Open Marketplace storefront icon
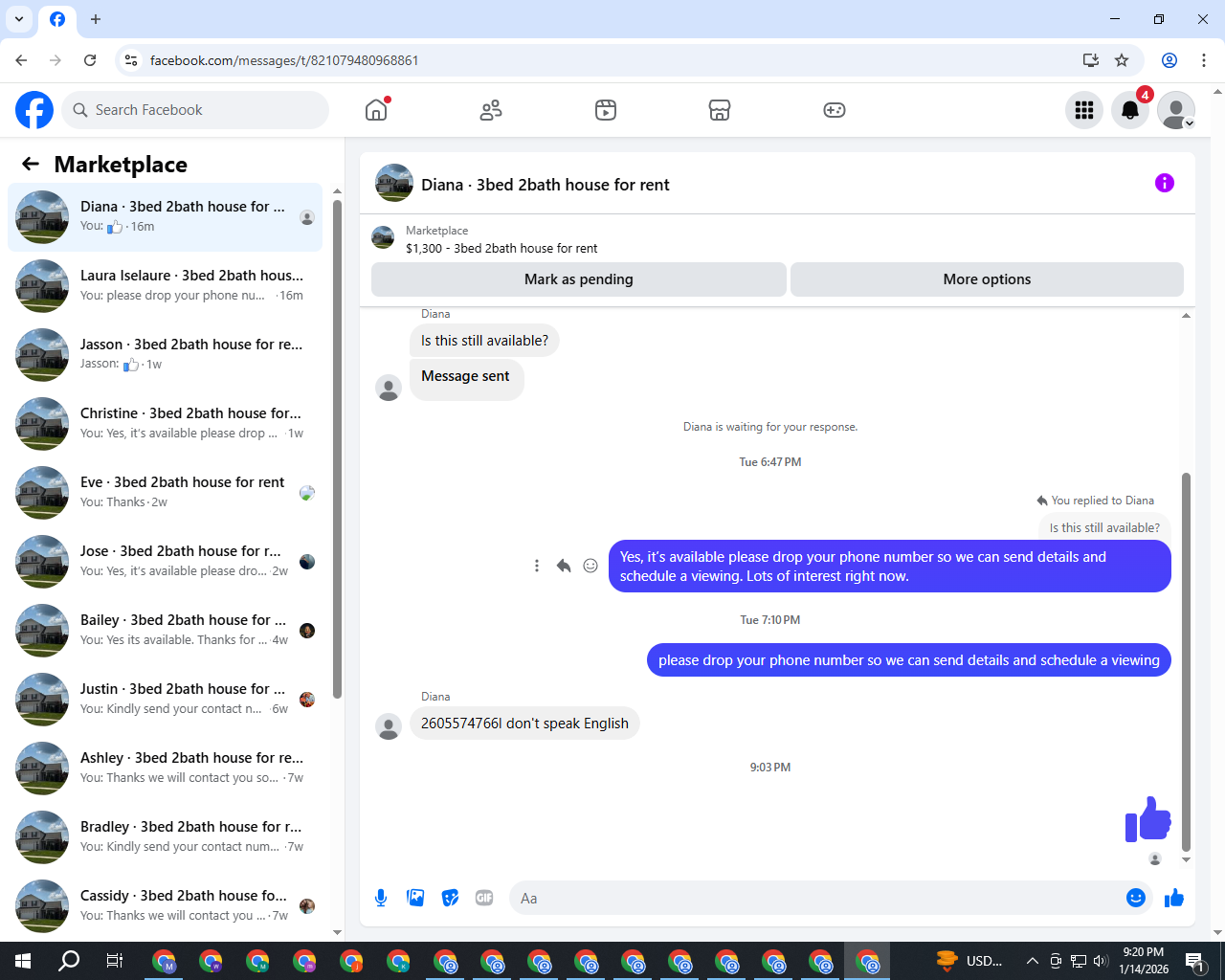 [720, 110]
